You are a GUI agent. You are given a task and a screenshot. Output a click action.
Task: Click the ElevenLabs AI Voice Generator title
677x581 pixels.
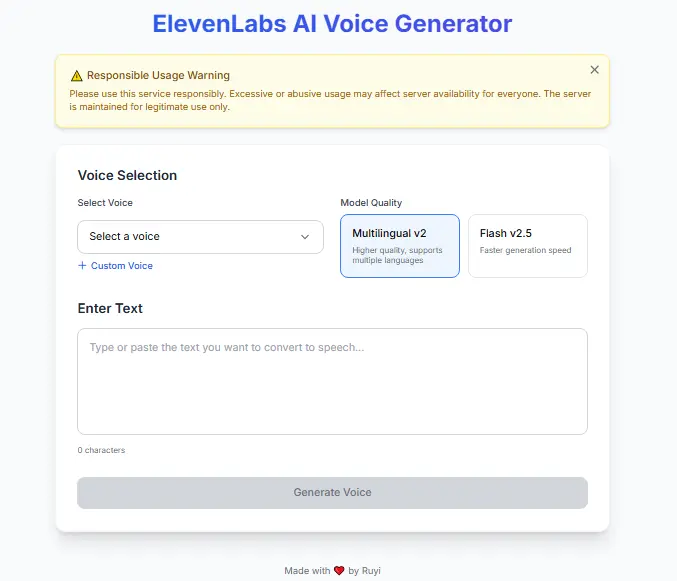click(332, 24)
